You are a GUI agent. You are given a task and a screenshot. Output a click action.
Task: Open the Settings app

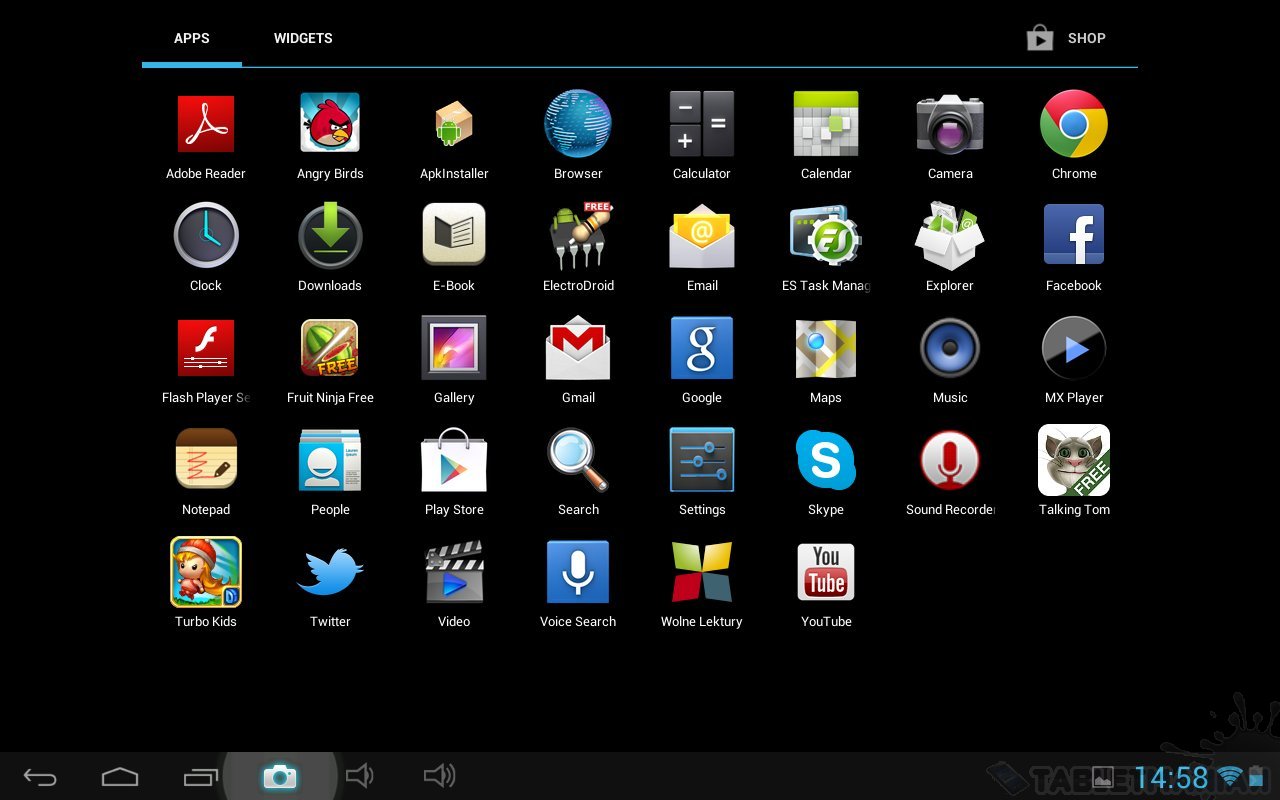pos(702,460)
